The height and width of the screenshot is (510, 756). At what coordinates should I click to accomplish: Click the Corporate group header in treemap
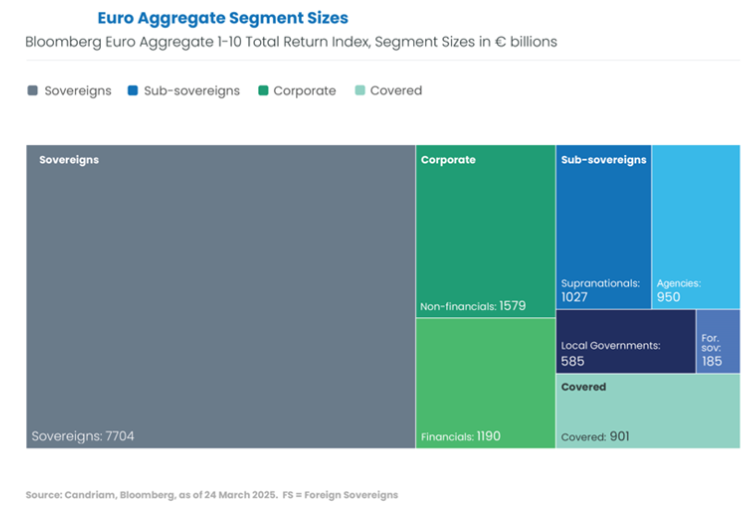coord(448,160)
